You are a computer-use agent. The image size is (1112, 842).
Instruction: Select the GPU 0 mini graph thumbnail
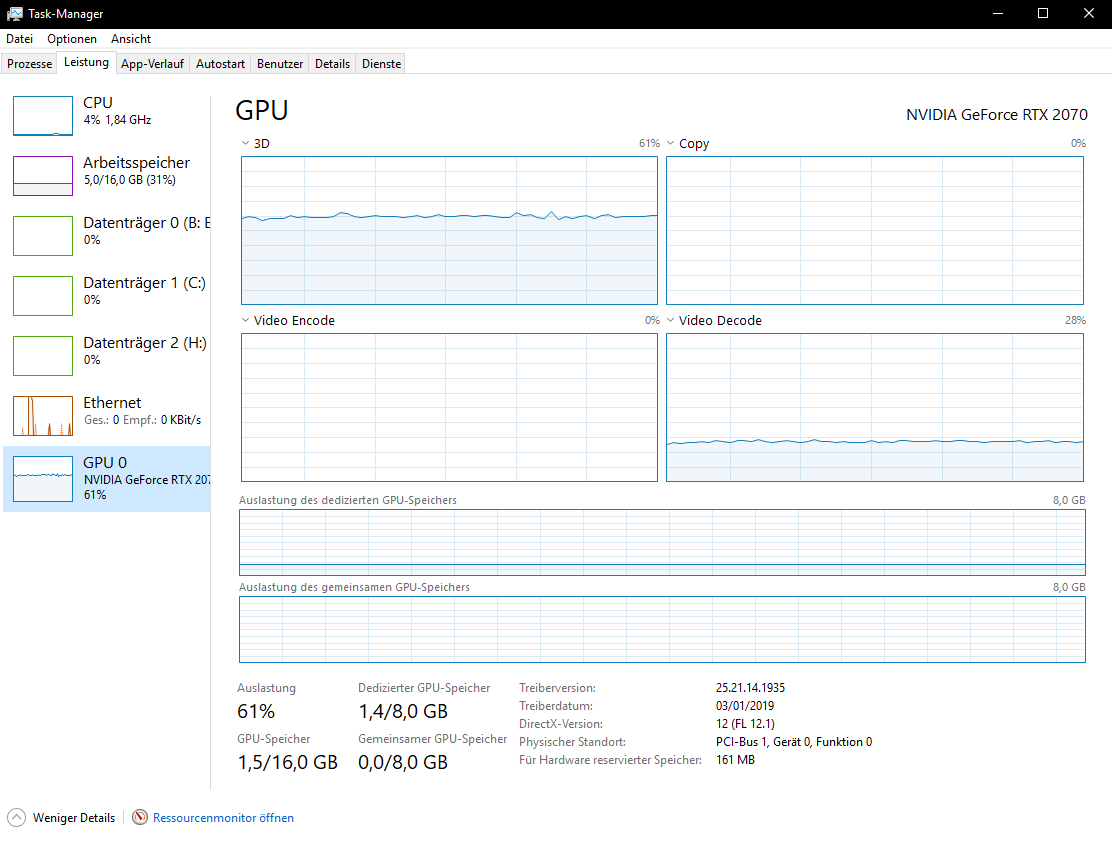43,479
